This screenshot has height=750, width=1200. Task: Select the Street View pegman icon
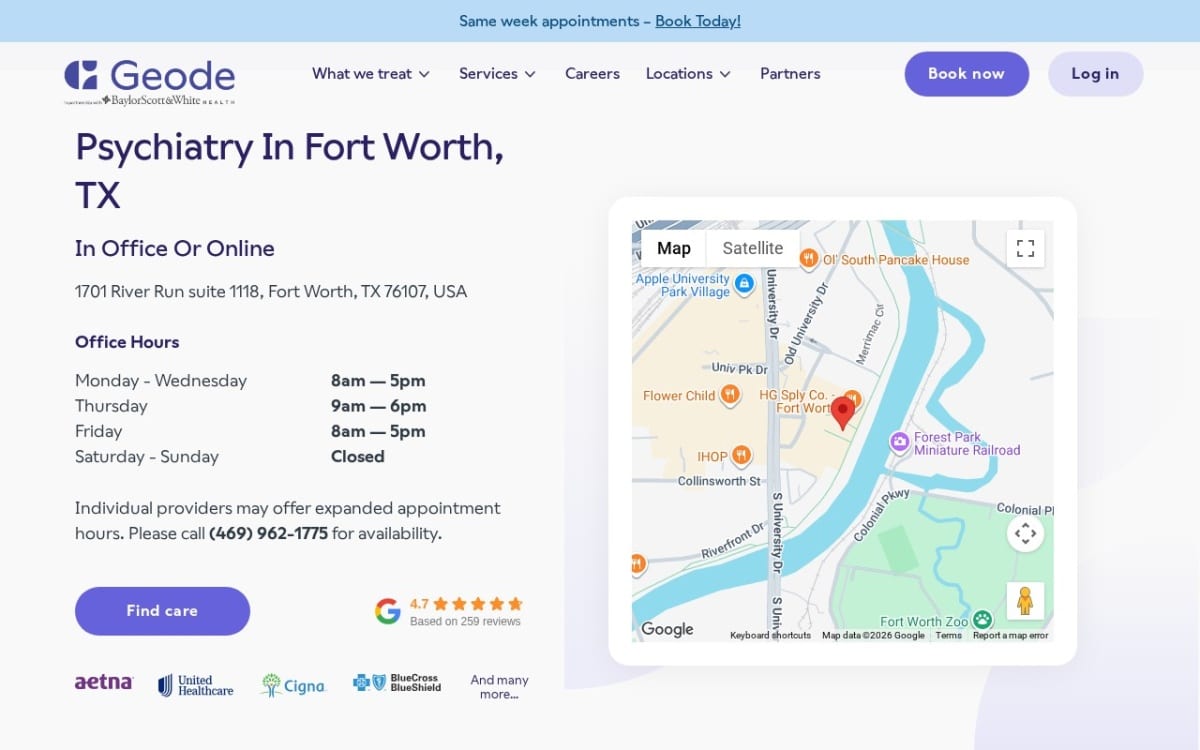pyautogui.click(x=1025, y=601)
